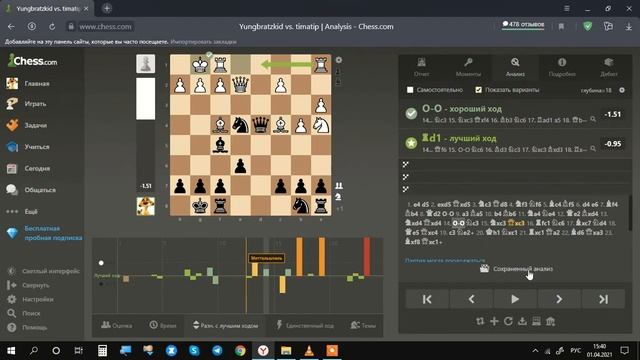
Task: Open Skype from the taskbar
Action: coord(194,351)
